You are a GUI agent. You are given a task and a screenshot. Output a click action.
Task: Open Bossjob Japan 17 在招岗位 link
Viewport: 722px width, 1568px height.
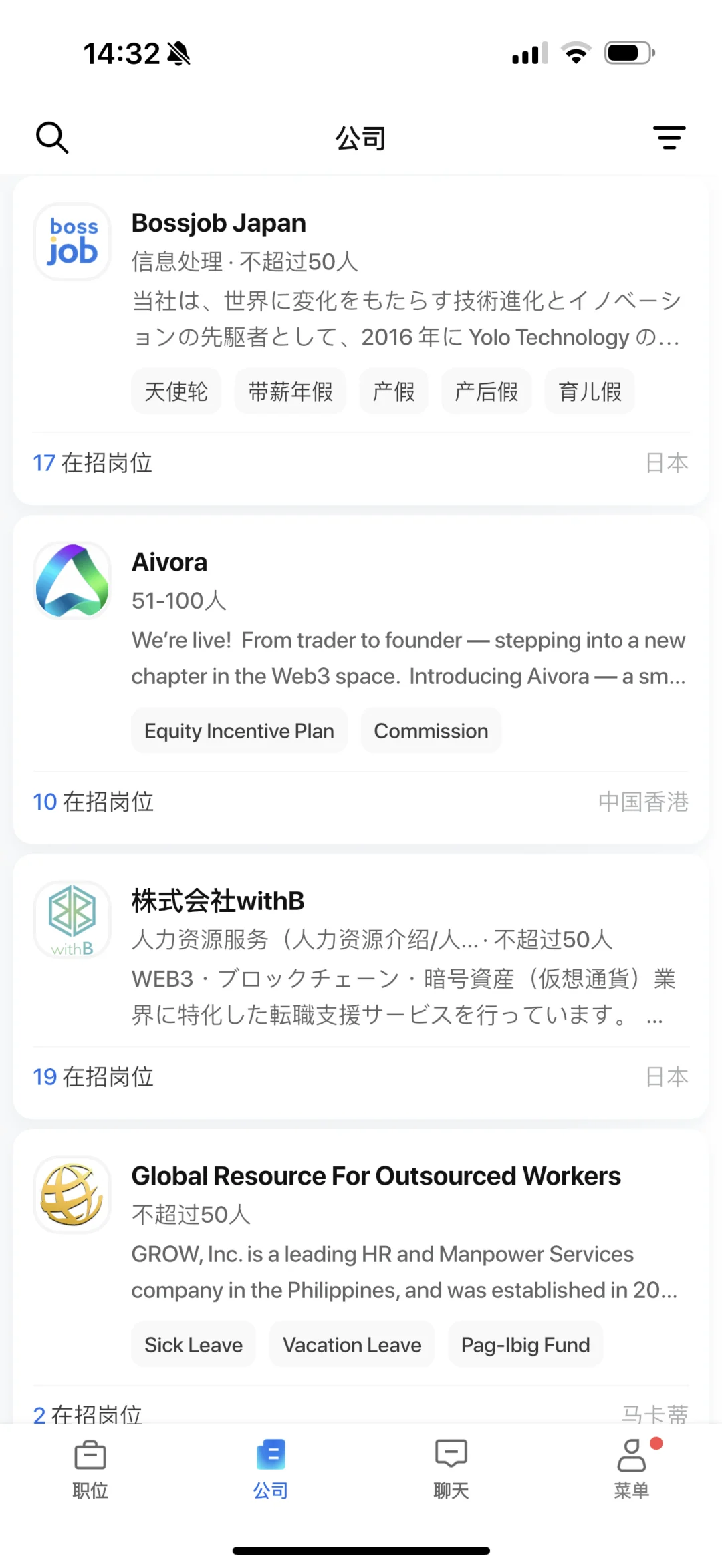pyautogui.click(x=93, y=462)
